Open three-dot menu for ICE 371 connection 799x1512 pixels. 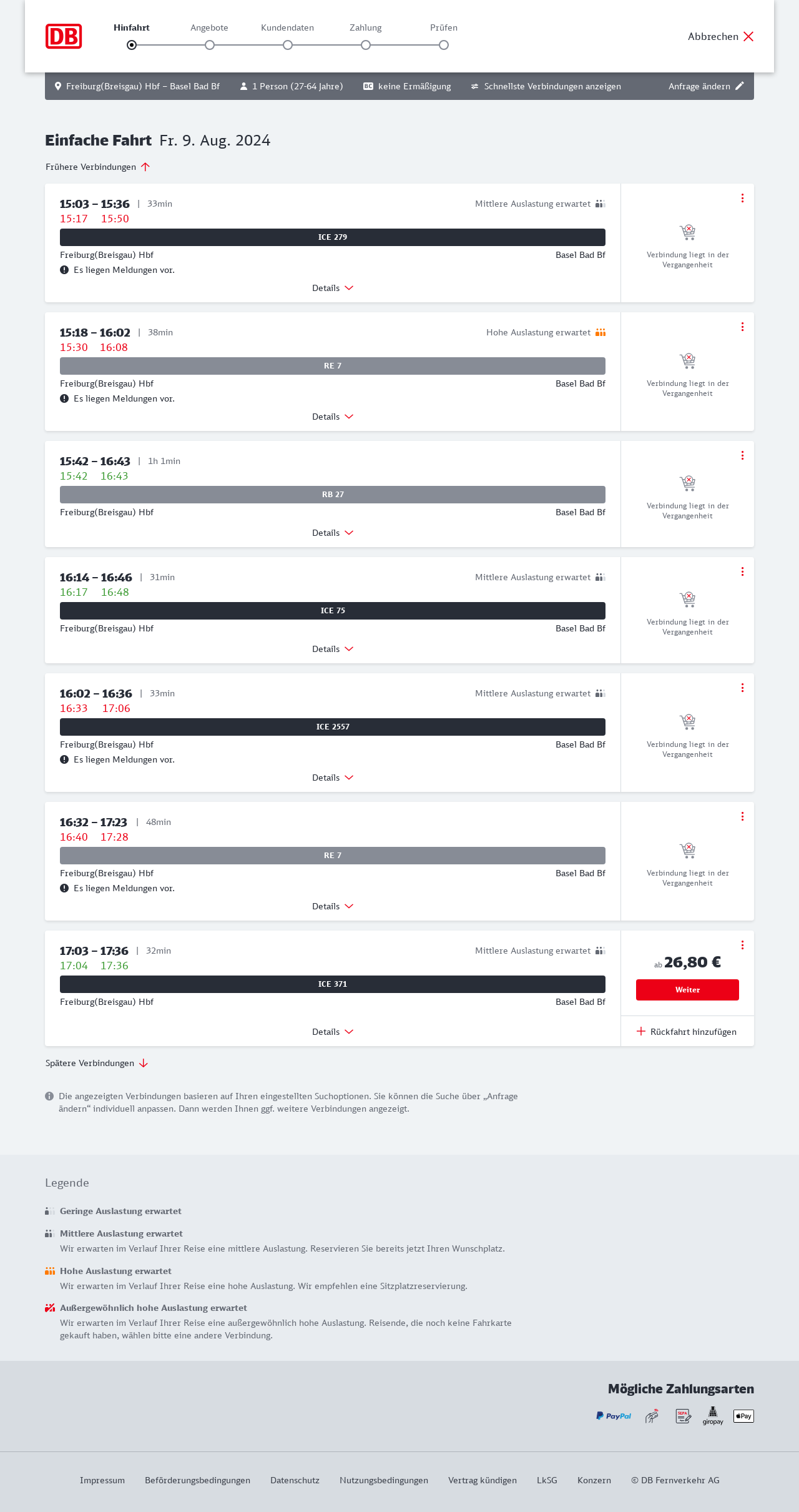point(742,945)
